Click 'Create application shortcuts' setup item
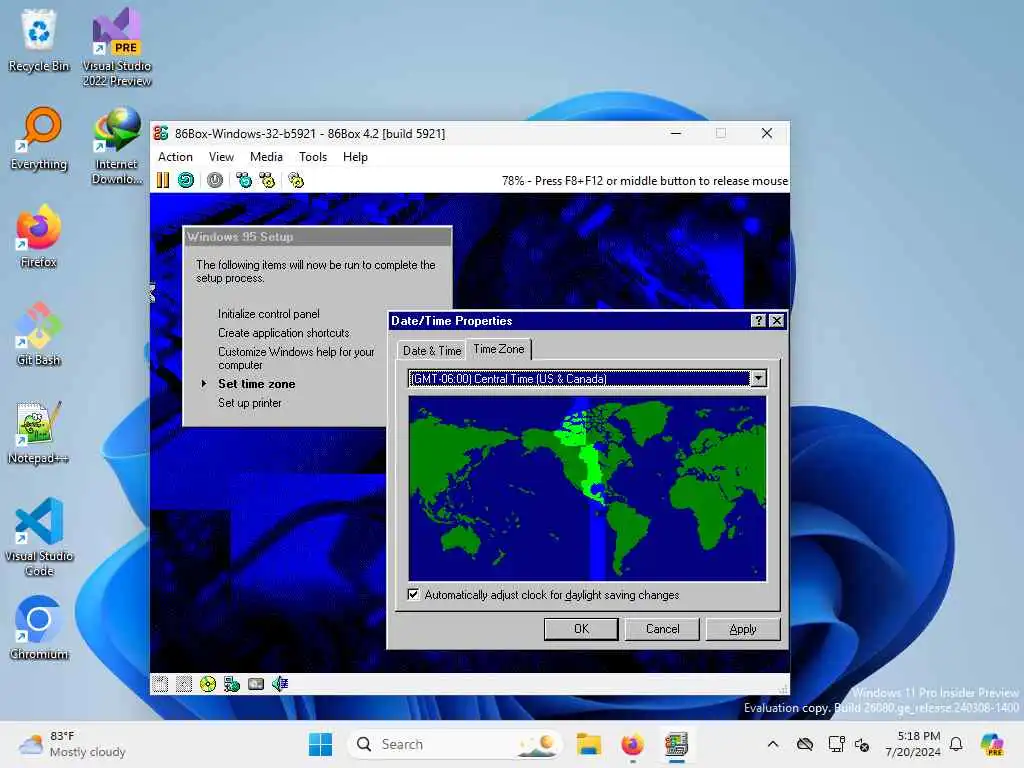Screen dimensions: 1024x768 pos(283,333)
